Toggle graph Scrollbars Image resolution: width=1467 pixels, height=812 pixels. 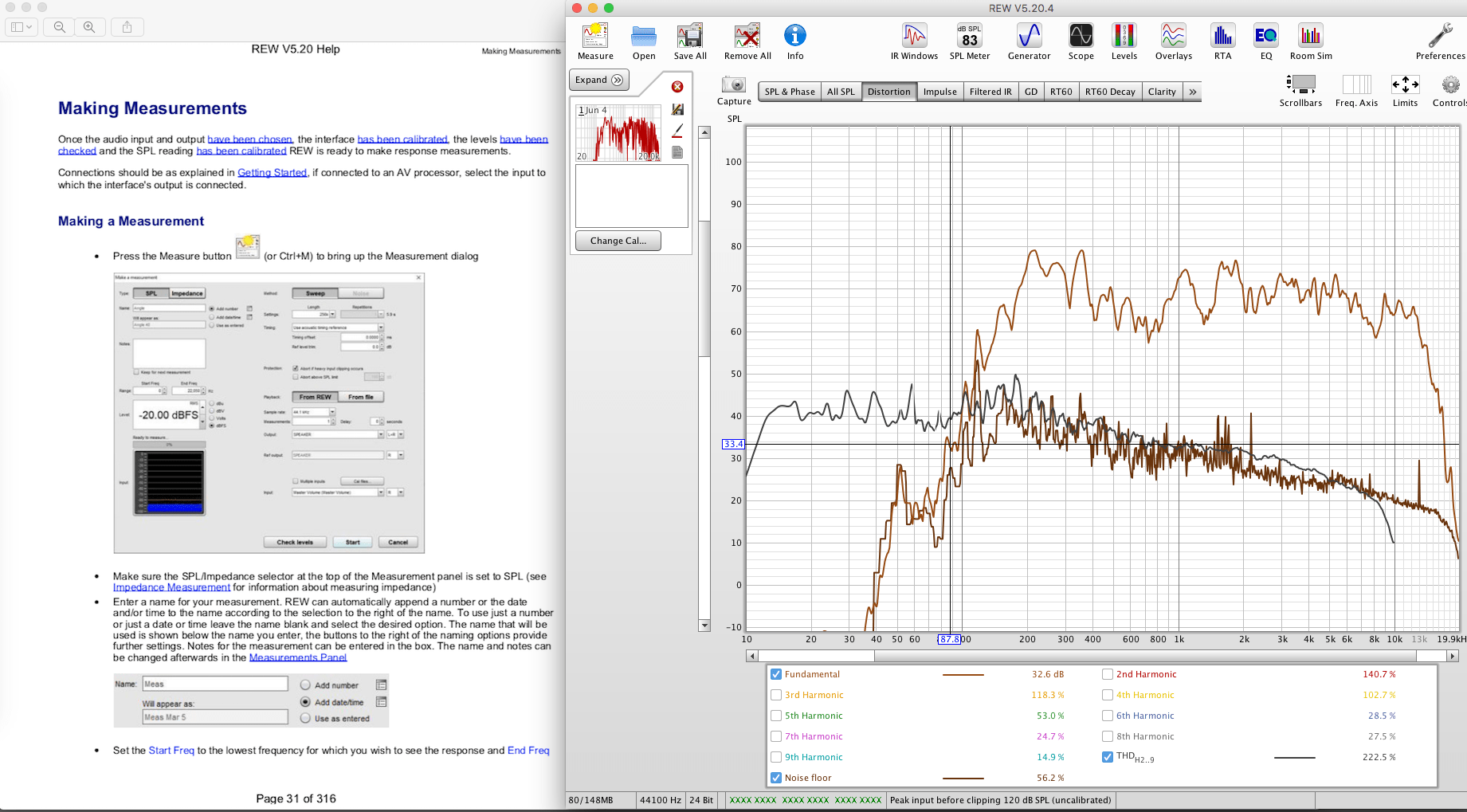pyautogui.click(x=1300, y=91)
